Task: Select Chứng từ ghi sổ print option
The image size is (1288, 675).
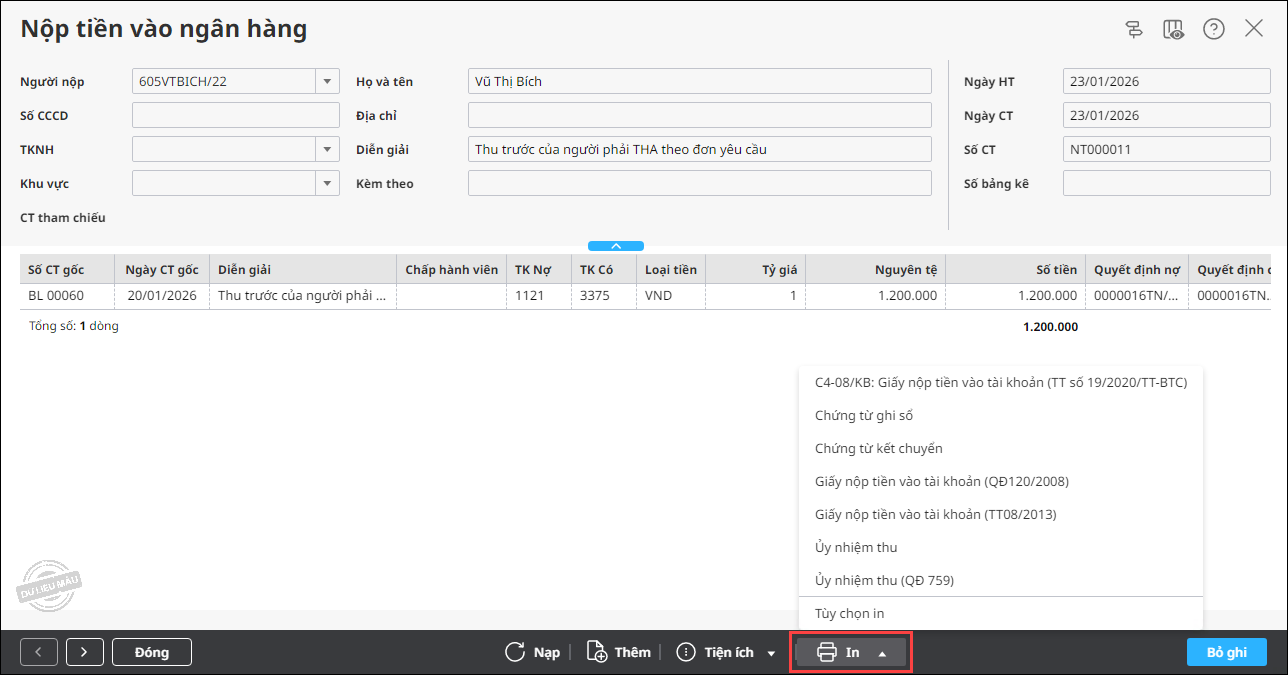Action: [864, 415]
